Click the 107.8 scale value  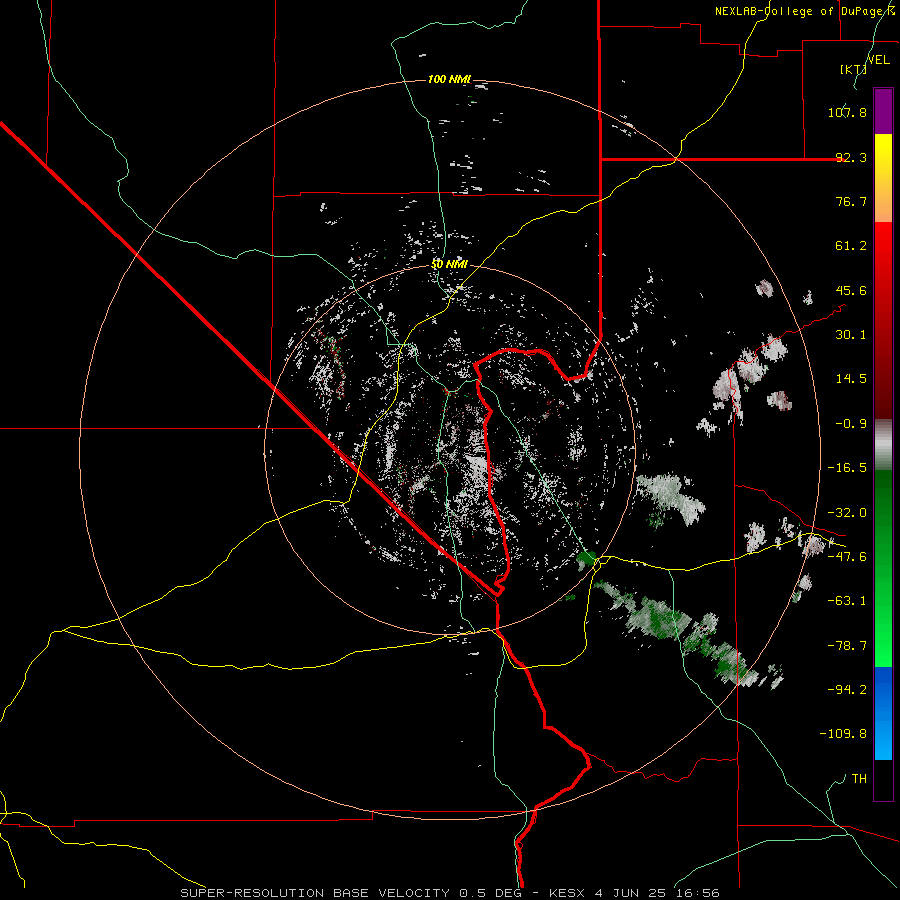[x=847, y=112]
